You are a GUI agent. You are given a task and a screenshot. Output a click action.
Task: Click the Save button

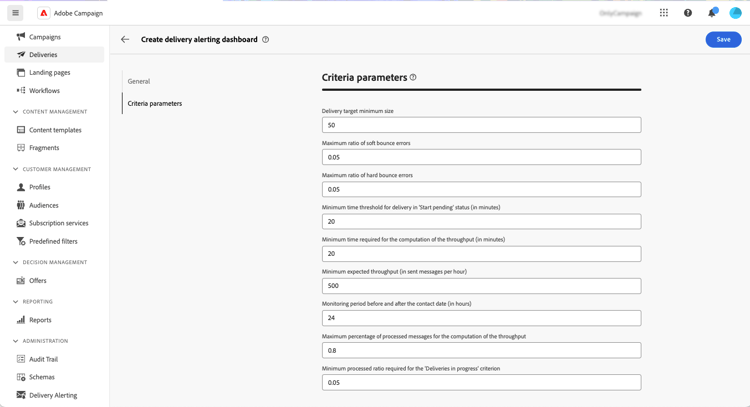coord(723,39)
